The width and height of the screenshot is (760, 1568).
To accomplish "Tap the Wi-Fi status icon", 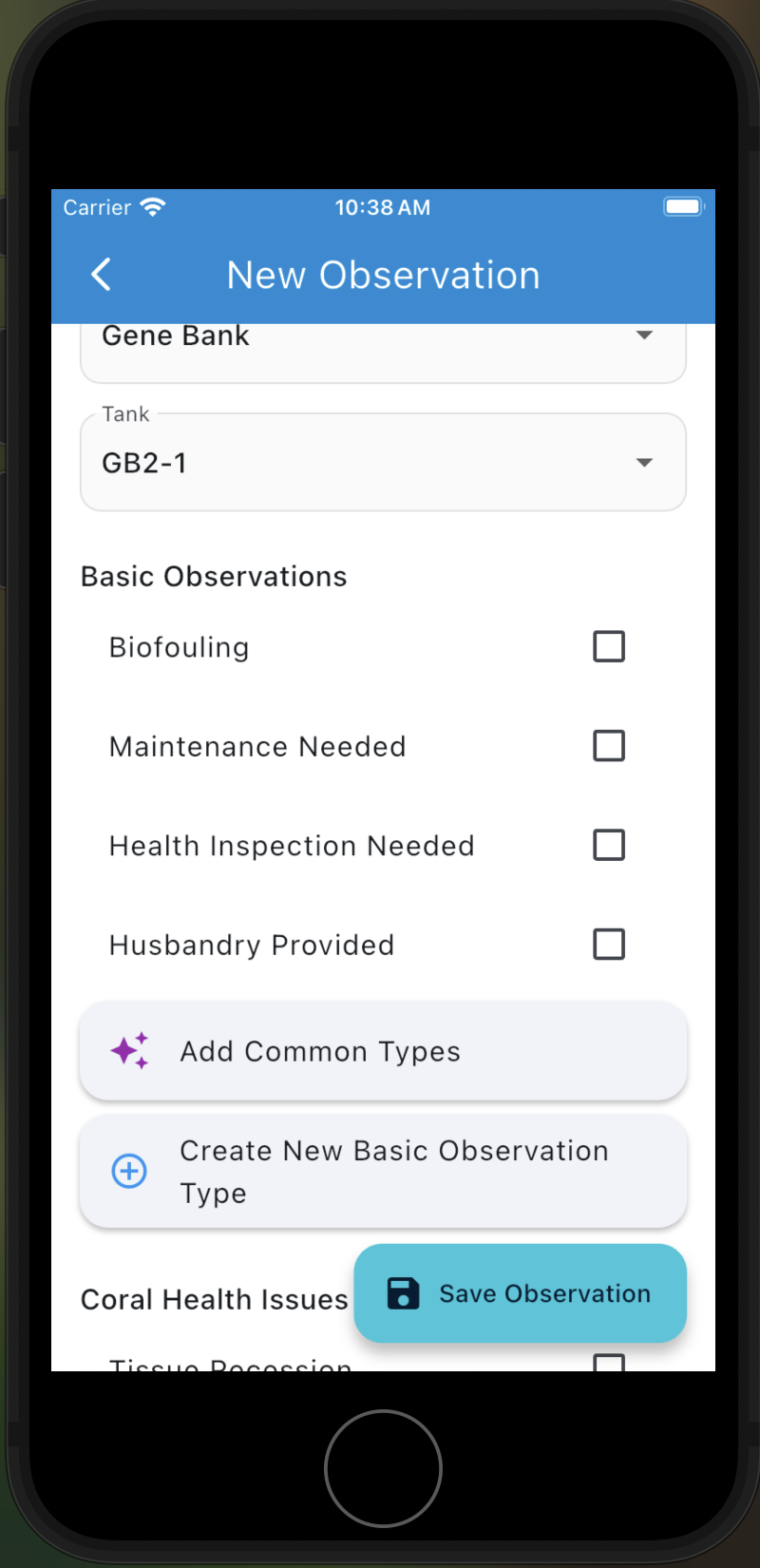I will (x=152, y=207).
